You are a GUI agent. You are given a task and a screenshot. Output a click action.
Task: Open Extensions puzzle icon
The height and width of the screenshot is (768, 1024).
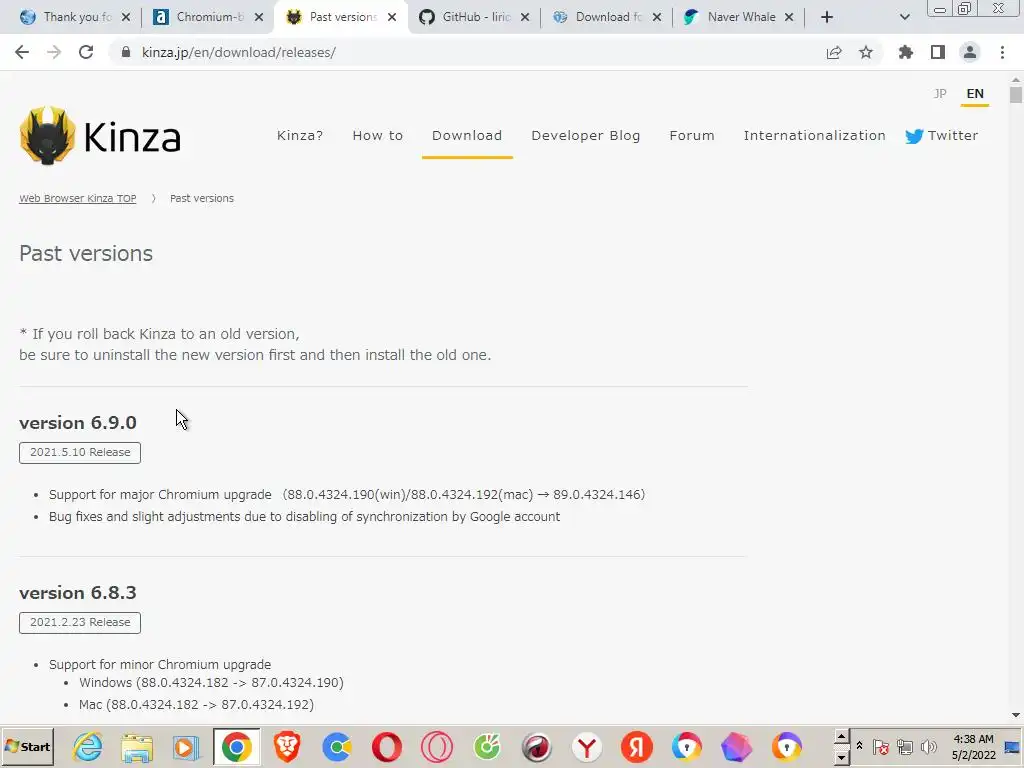[906, 52]
